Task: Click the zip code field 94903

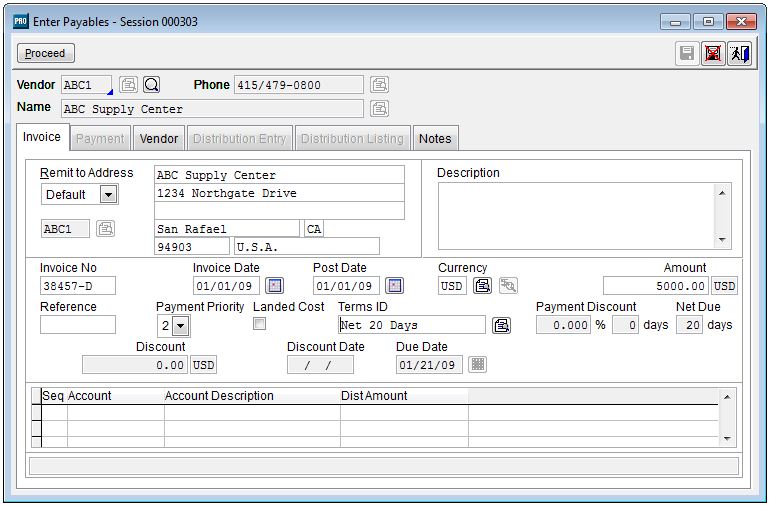Action: point(192,247)
